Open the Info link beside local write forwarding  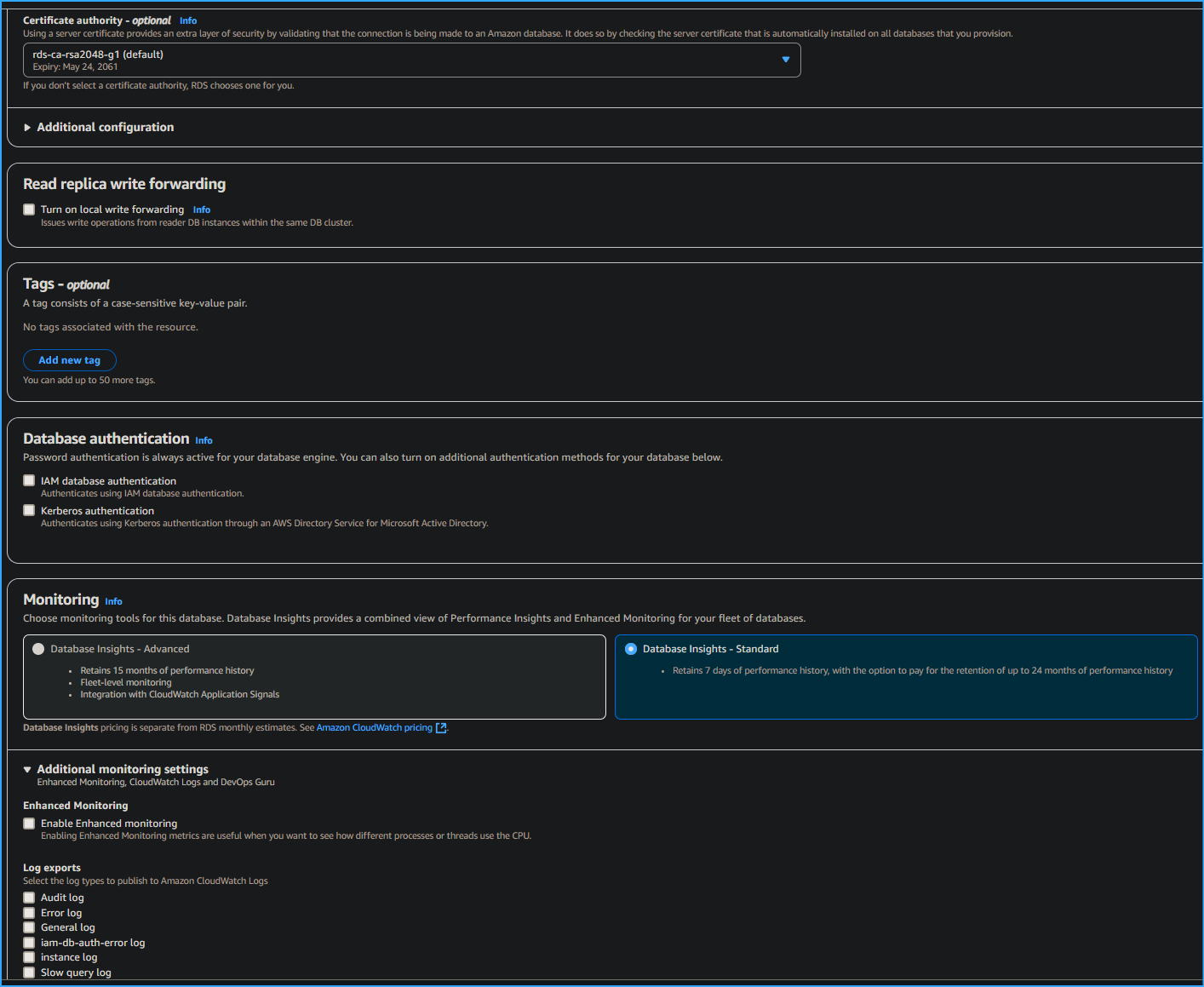click(201, 209)
